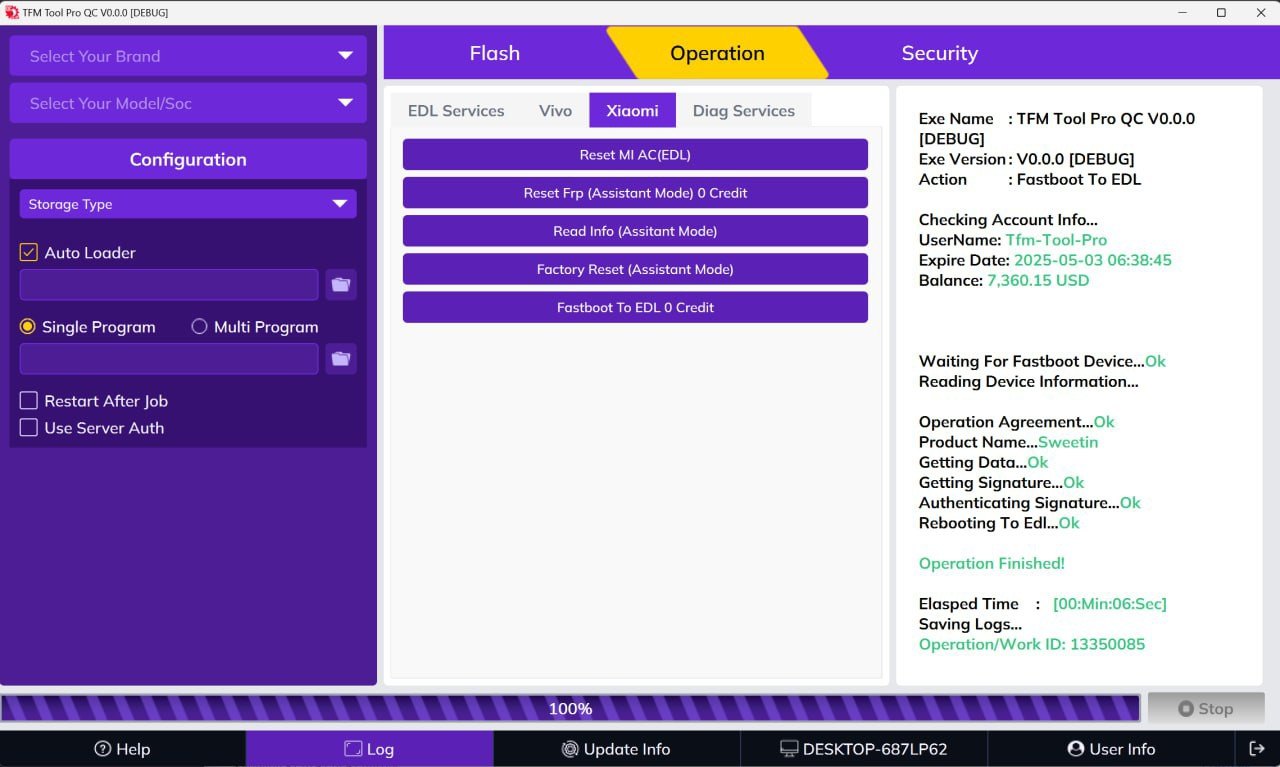Click the product name Sweetin
Image resolution: width=1280 pixels, height=767 pixels.
[x=1068, y=442]
